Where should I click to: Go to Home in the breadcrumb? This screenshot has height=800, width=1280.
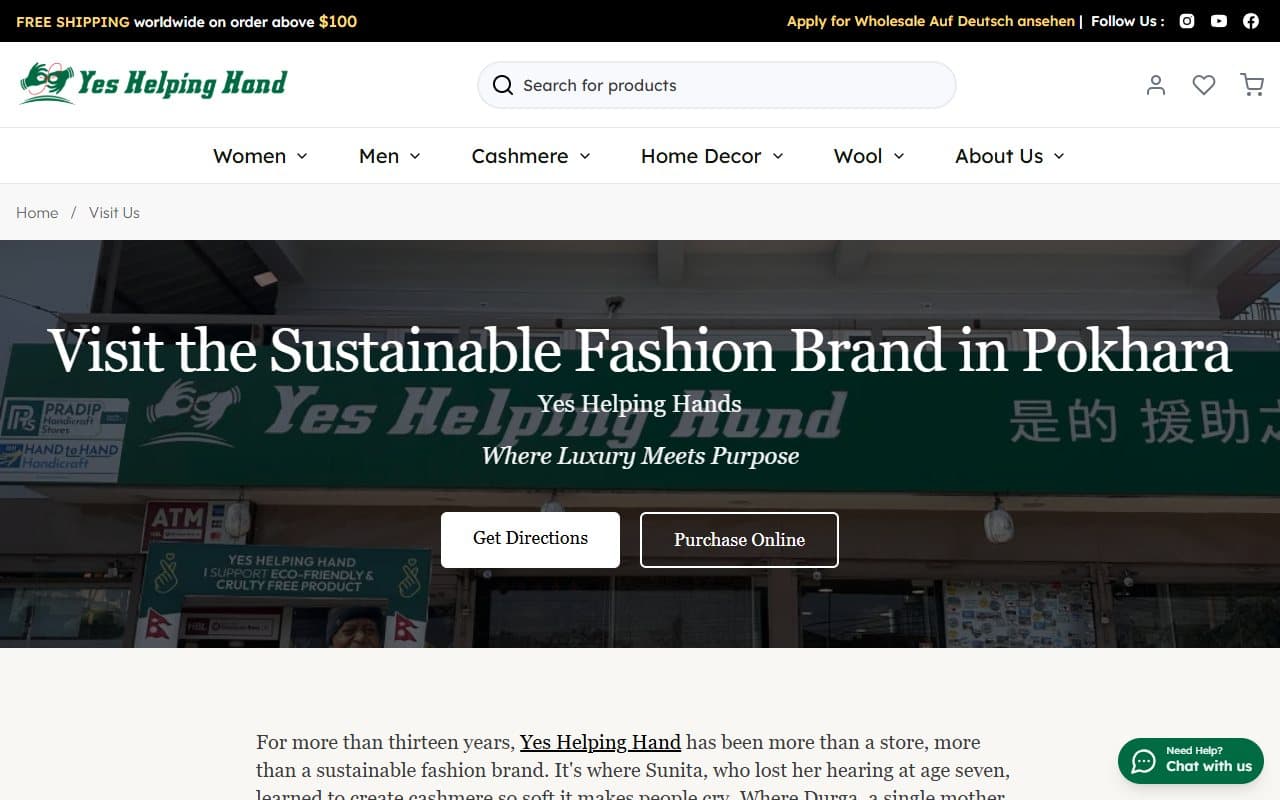pos(37,212)
